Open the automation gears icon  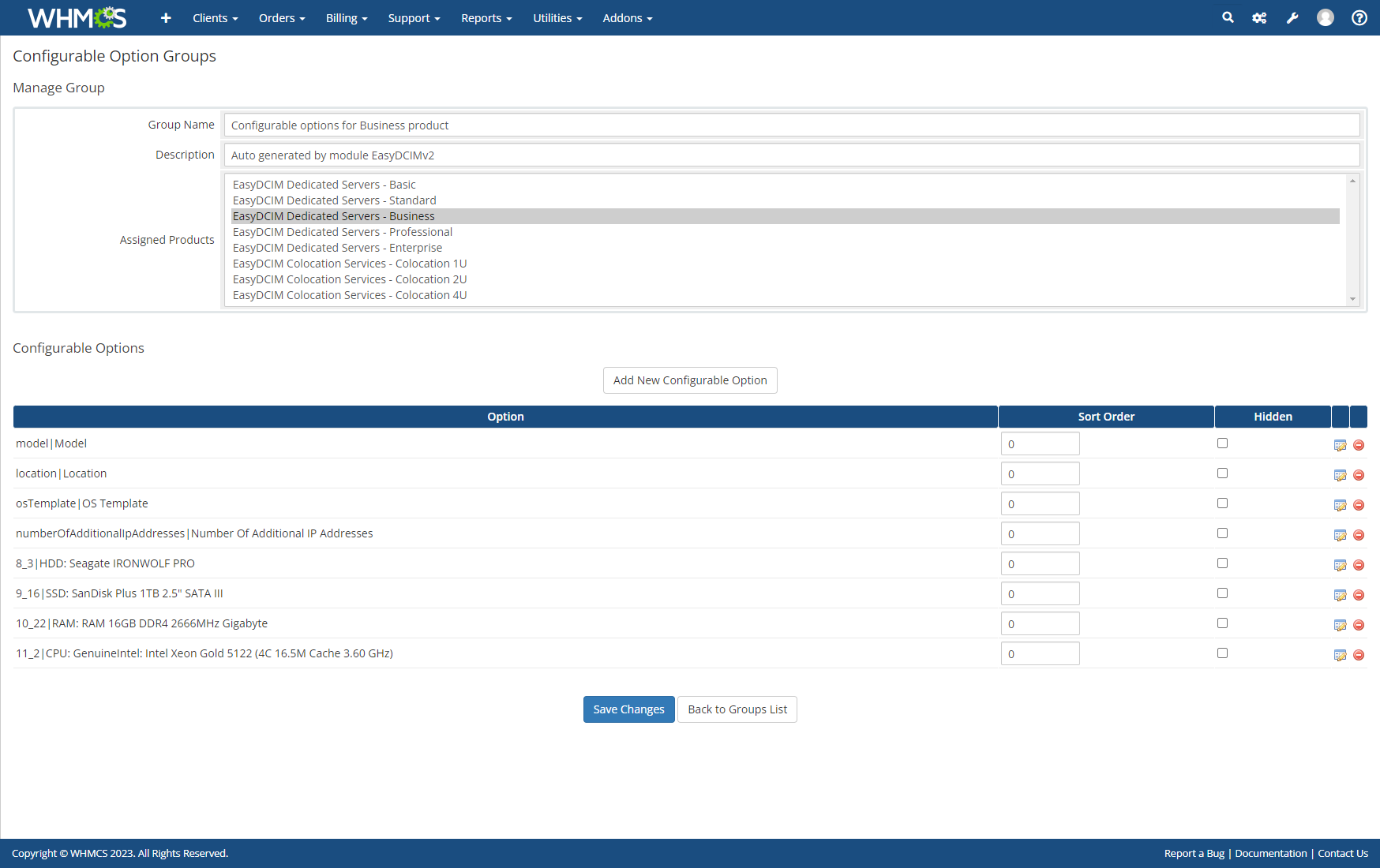click(x=1259, y=17)
